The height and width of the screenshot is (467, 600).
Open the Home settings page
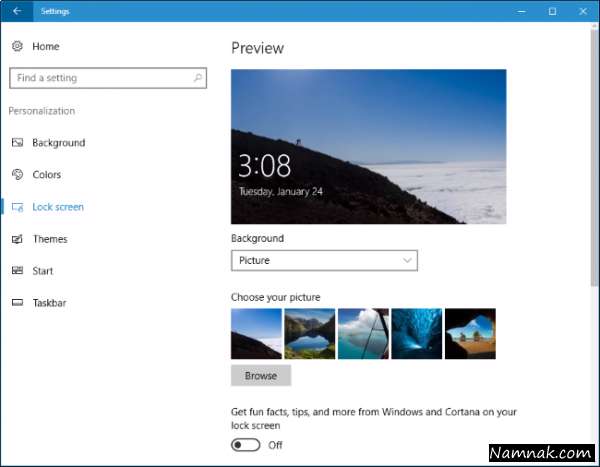(x=46, y=46)
